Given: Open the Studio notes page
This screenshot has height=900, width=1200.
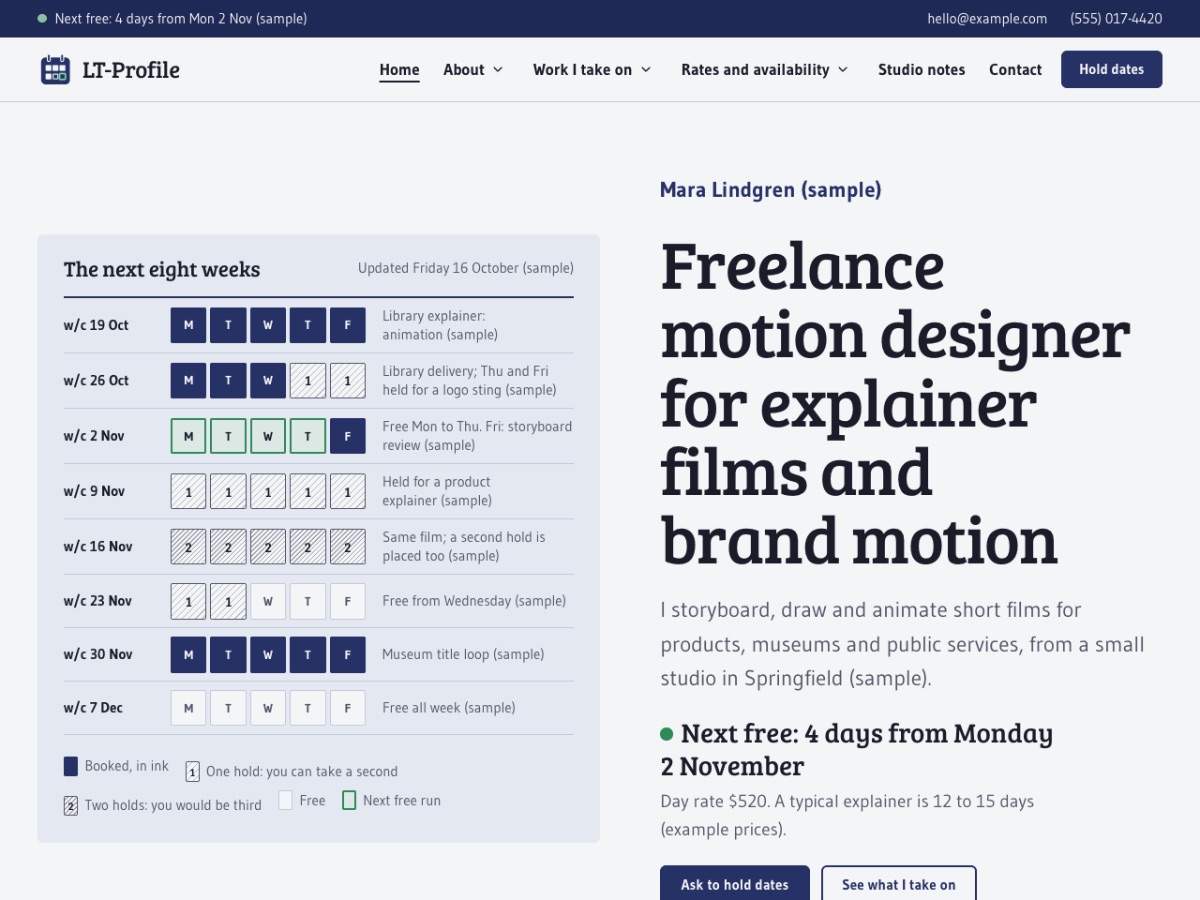Looking at the screenshot, I should point(922,70).
